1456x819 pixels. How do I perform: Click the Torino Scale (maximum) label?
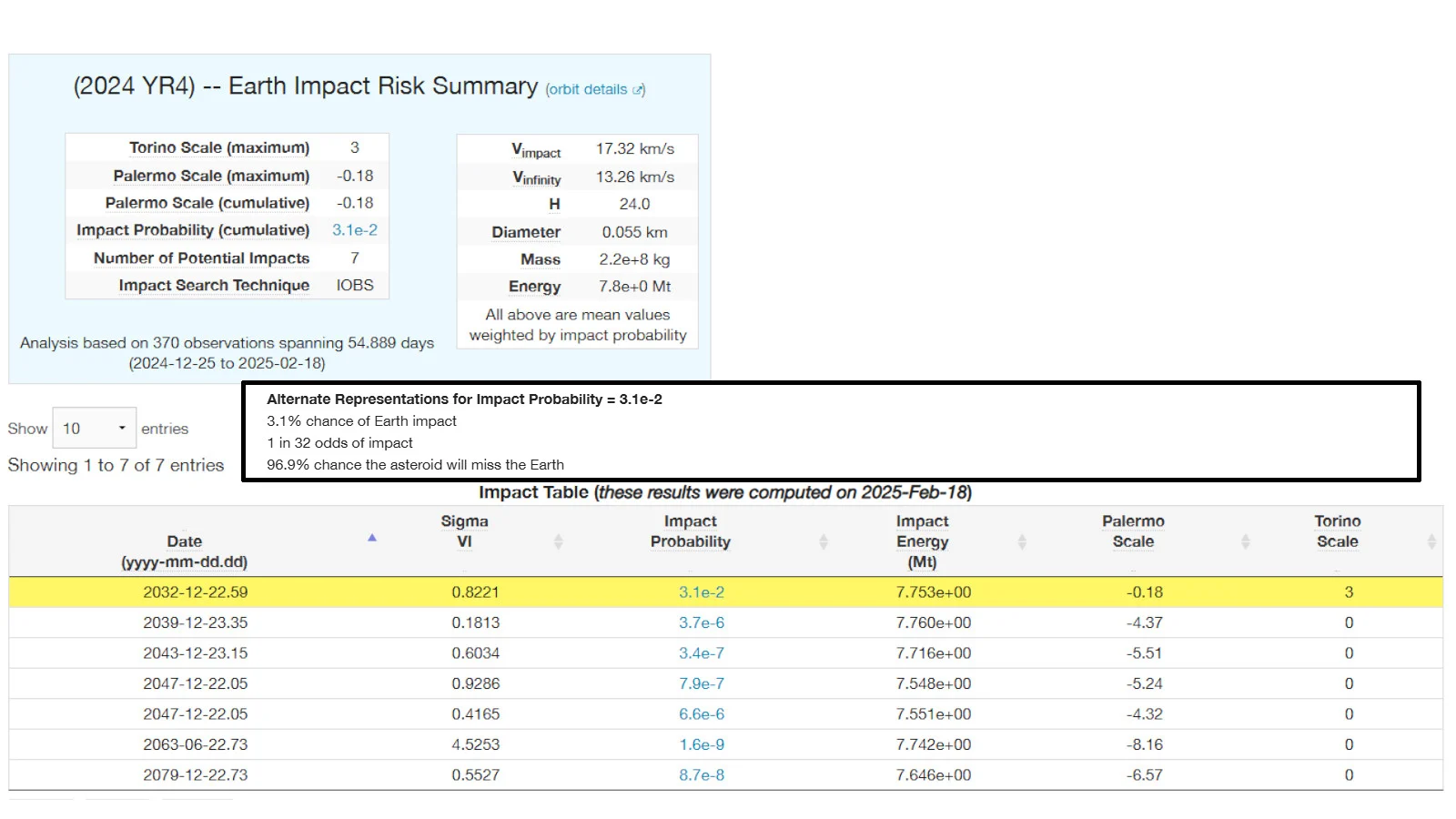click(219, 147)
